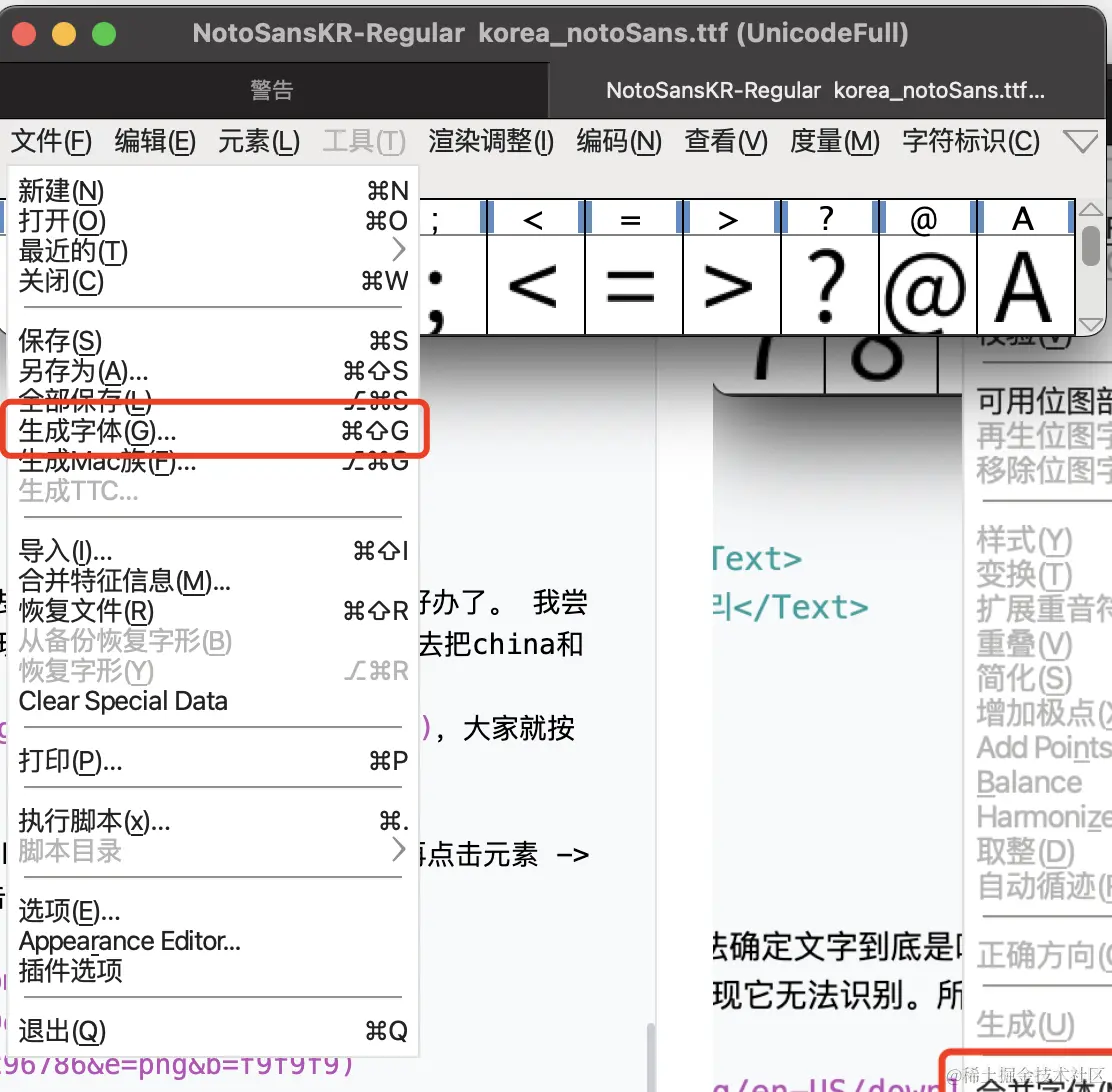Select the @ glyph cell
The height and width of the screenshot is (1092, 1112).
tap(927, 284)
